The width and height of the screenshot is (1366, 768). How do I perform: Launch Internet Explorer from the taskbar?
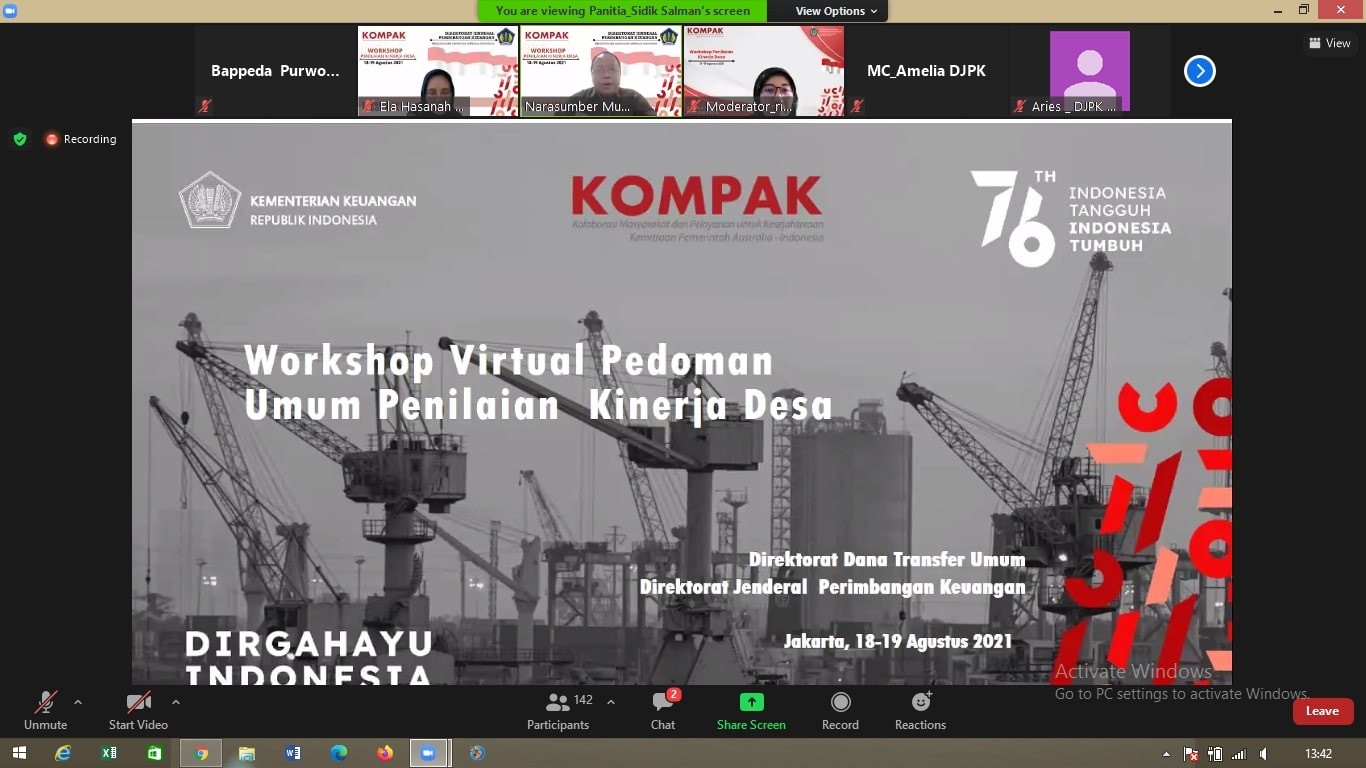pyautogui.click(x=63, y=753)
